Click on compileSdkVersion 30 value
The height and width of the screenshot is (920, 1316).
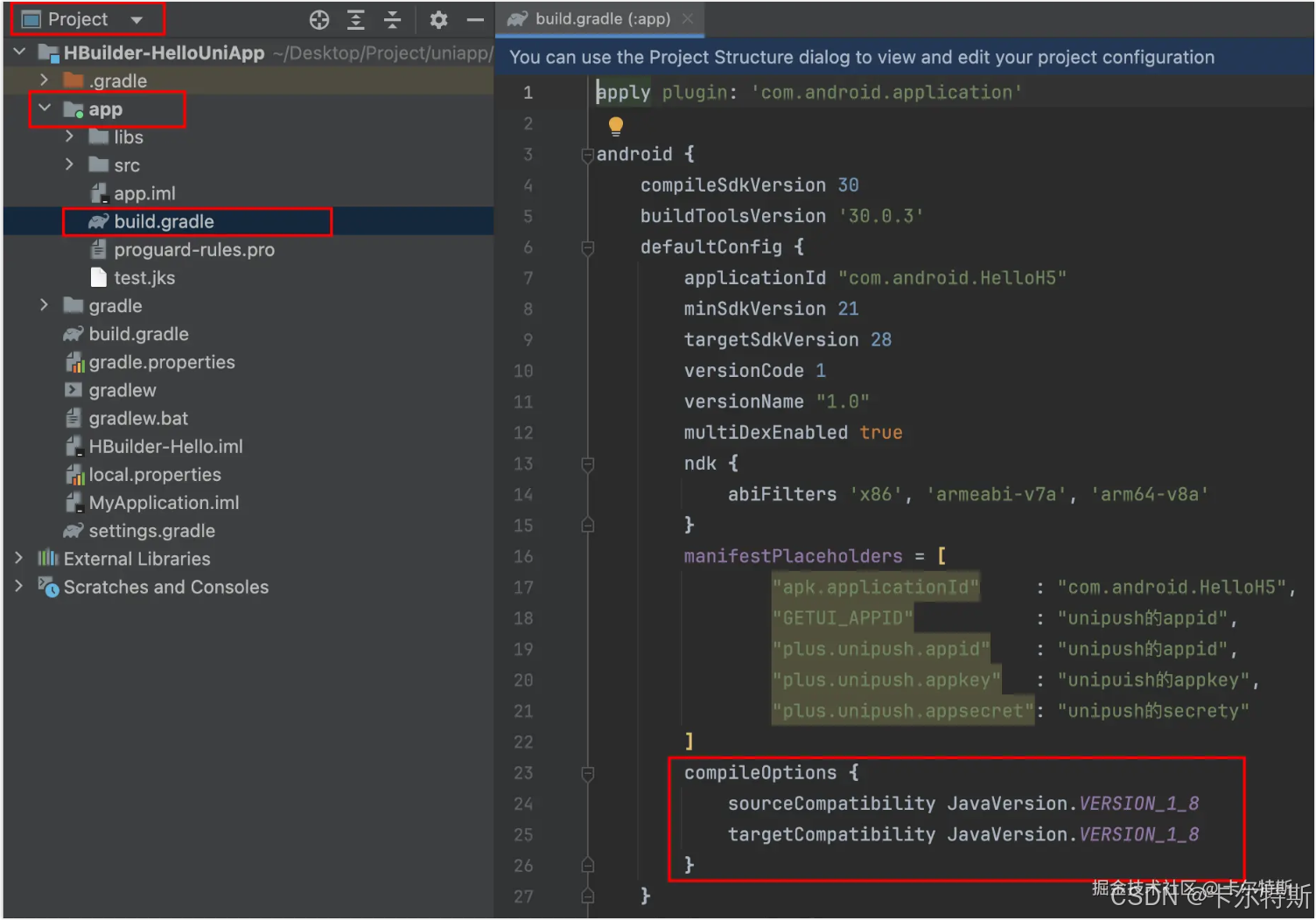point(849,185)
